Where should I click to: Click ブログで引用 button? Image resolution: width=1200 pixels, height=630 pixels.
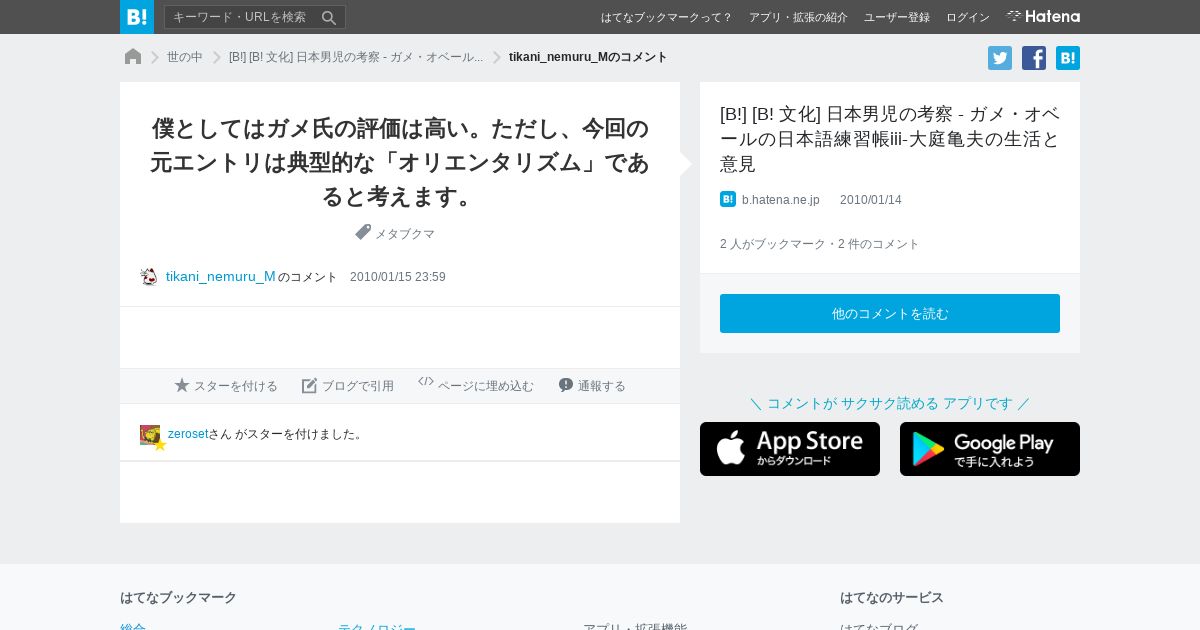(x=348, y=386)
